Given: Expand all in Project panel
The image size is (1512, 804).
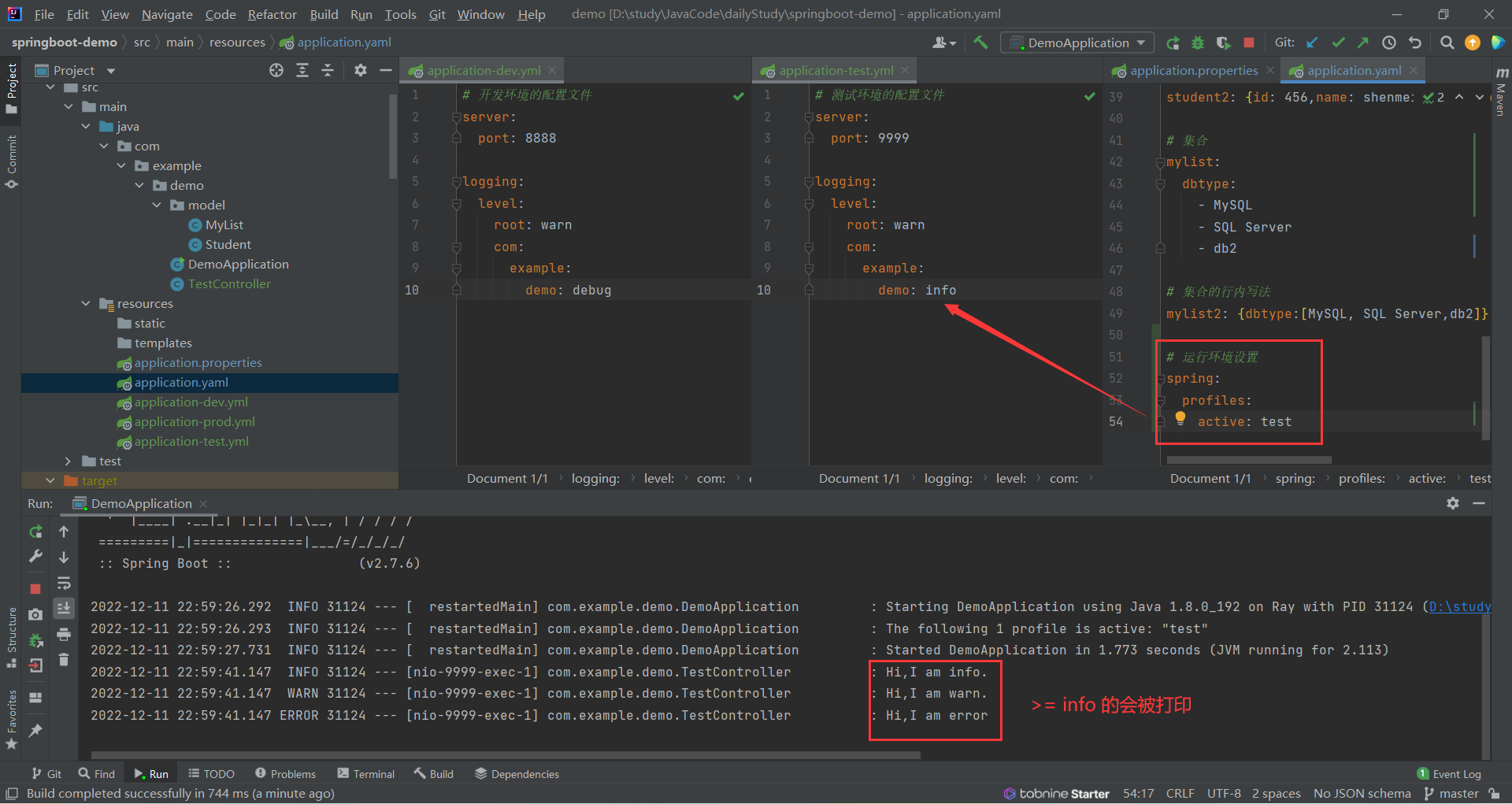Looking at the screenshot, I should [302, 70].
